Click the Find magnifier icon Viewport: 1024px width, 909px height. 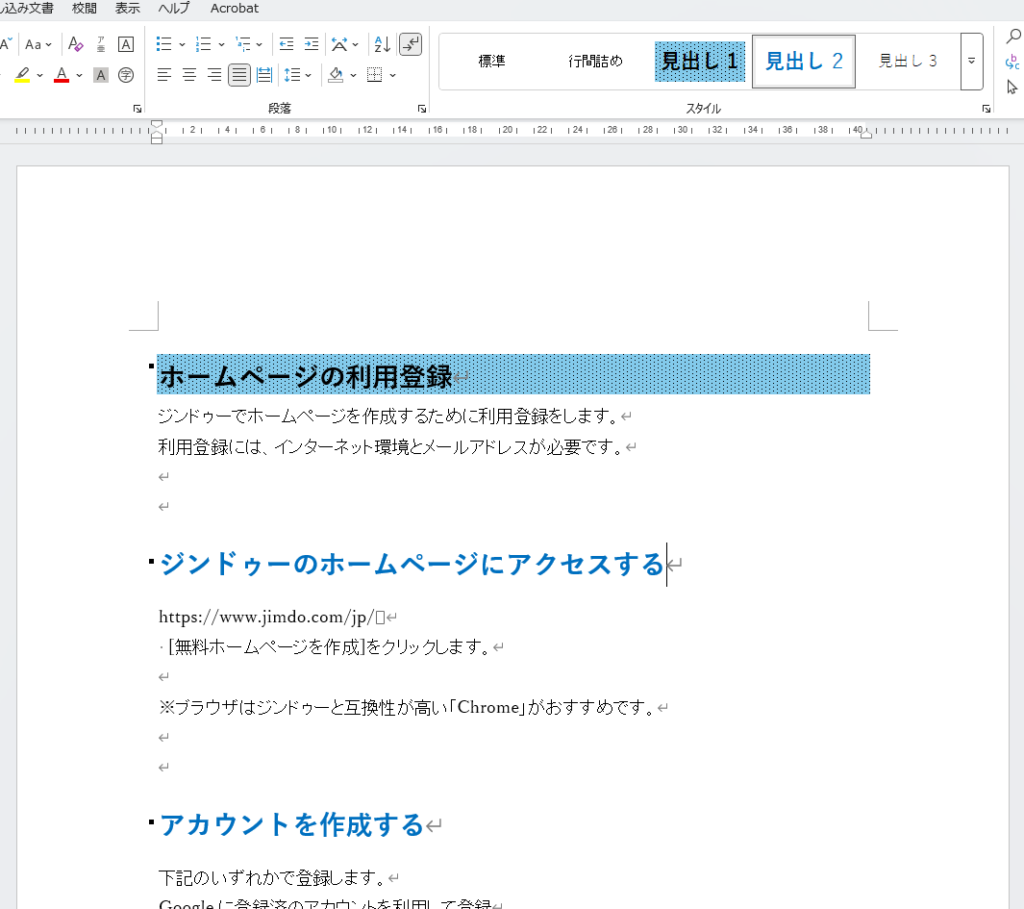1012,38
